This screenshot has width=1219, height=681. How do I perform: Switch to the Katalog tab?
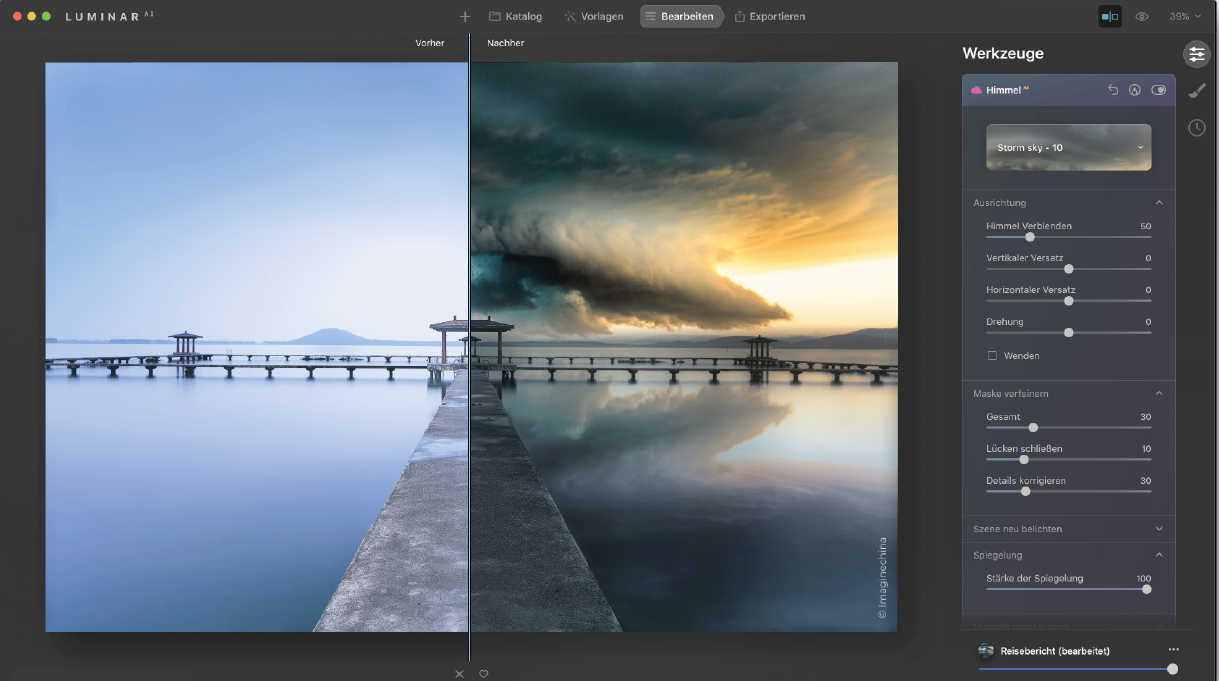point(515,17)
